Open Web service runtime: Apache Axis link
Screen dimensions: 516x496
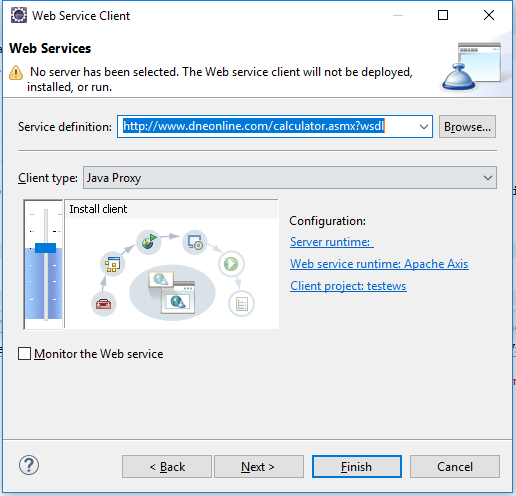[x=379, y=264]
